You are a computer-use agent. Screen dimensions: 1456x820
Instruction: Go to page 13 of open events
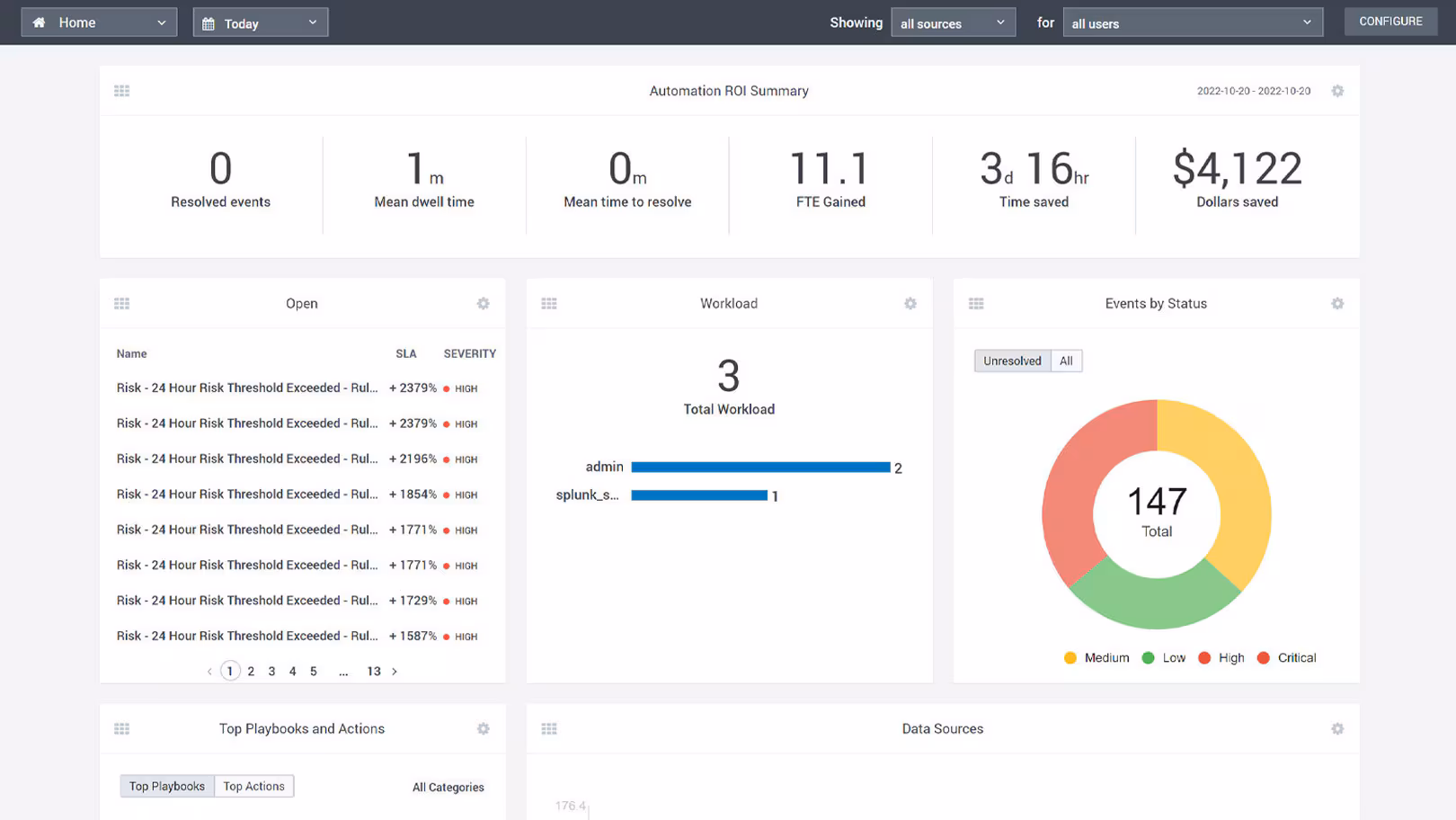[x=374, y=672]
